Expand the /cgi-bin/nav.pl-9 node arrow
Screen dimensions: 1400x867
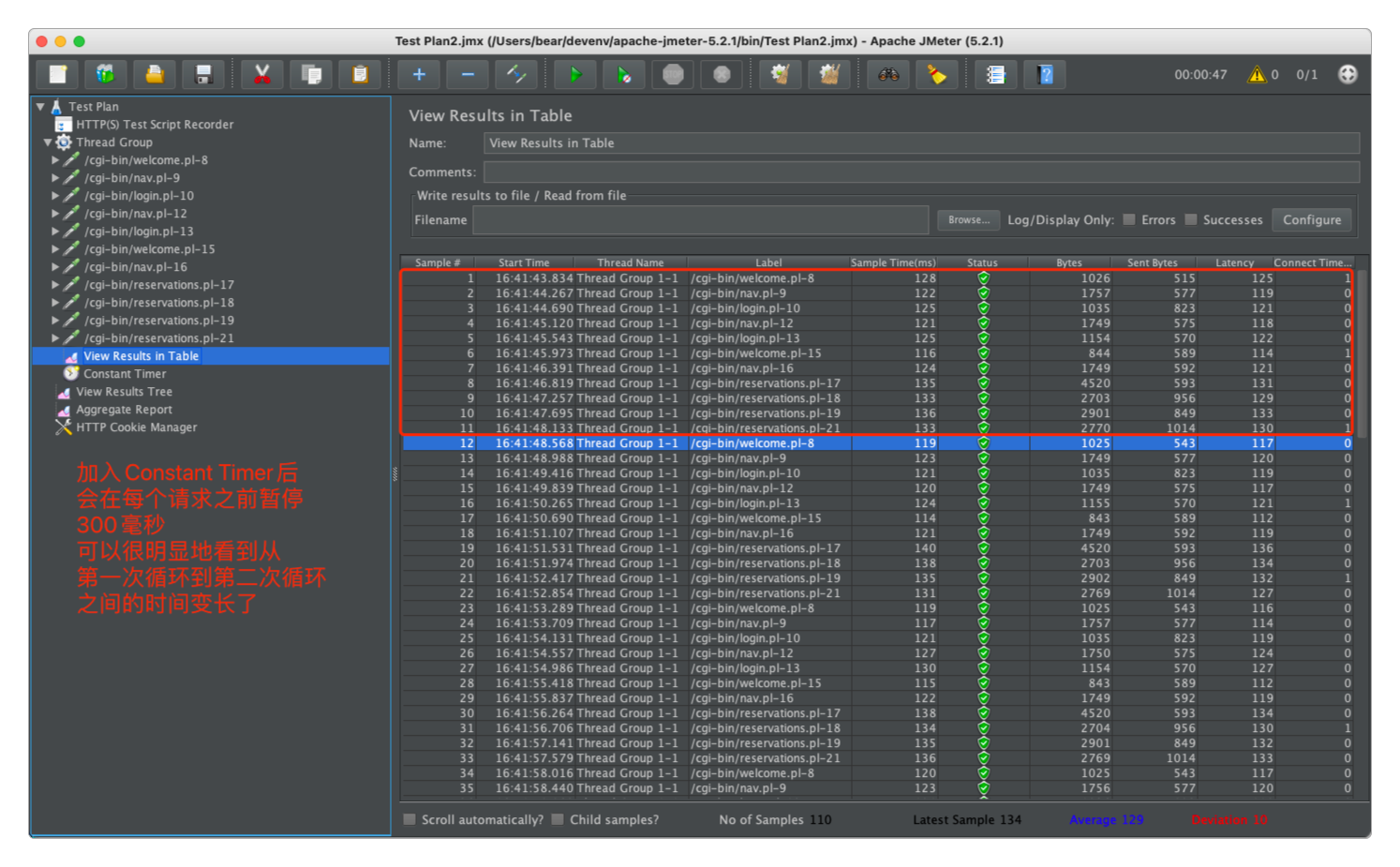55,178
